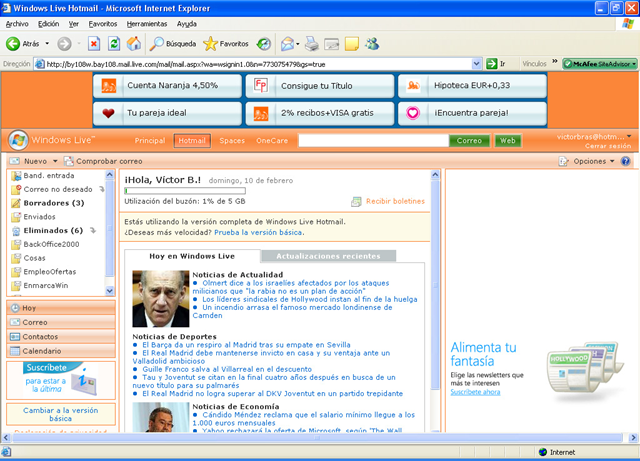This screenshot has width=640, height=461.
Task: Click the IE Back arrow icon
Action: tap(13, 44)
